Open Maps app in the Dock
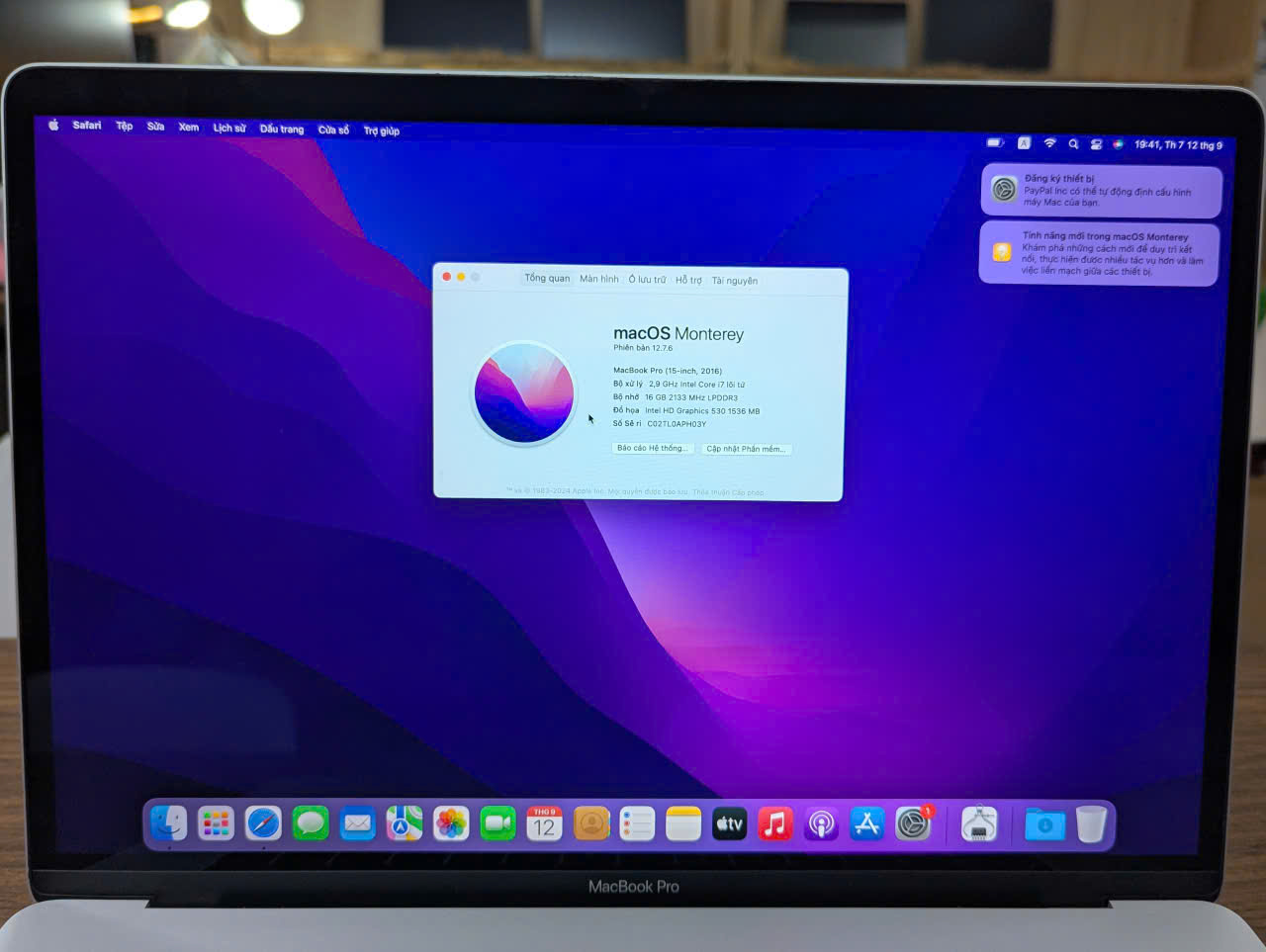This screenshot has width=1266, height=952. click(x=404, y=822)
